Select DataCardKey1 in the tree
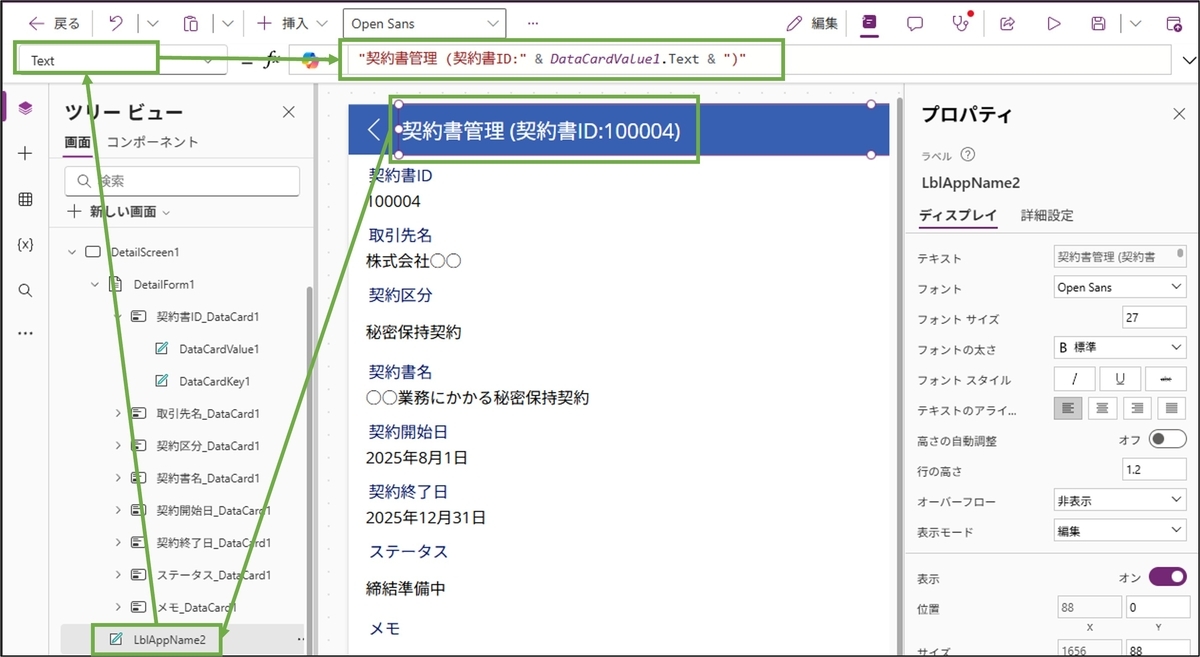Viewport: 1200px width, 657px height. tap(214, 381)
